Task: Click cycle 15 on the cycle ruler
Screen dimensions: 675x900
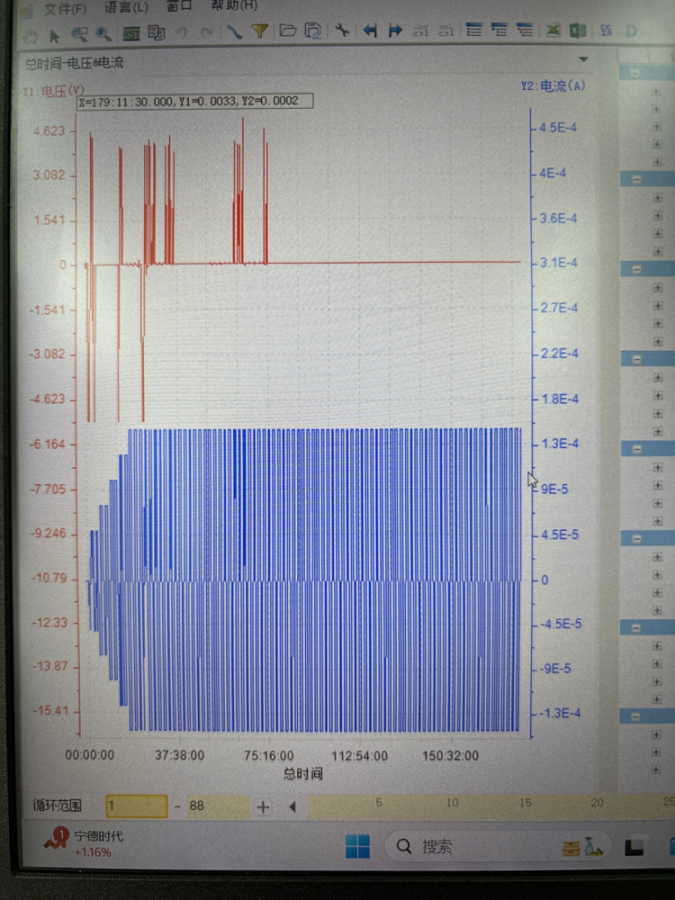Action: pyautogui.click(x=525, y=802)
